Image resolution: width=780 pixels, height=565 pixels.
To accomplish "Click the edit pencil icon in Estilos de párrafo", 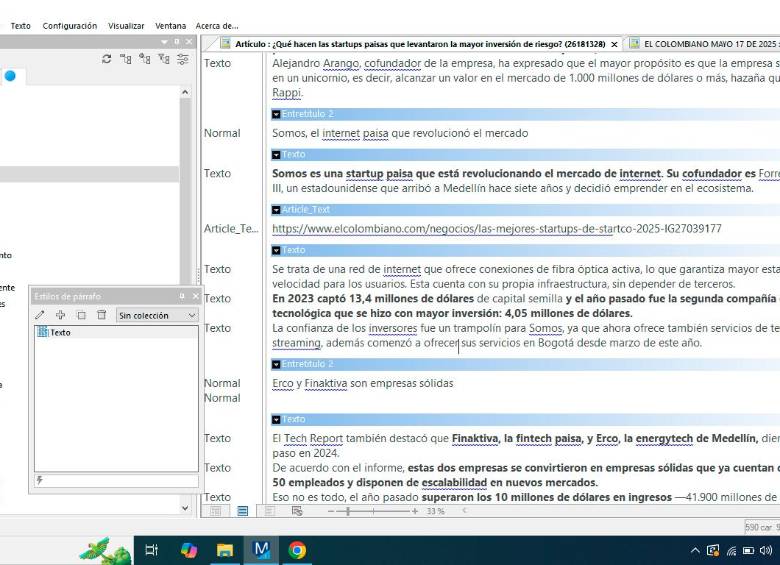I will click(40, 315).
